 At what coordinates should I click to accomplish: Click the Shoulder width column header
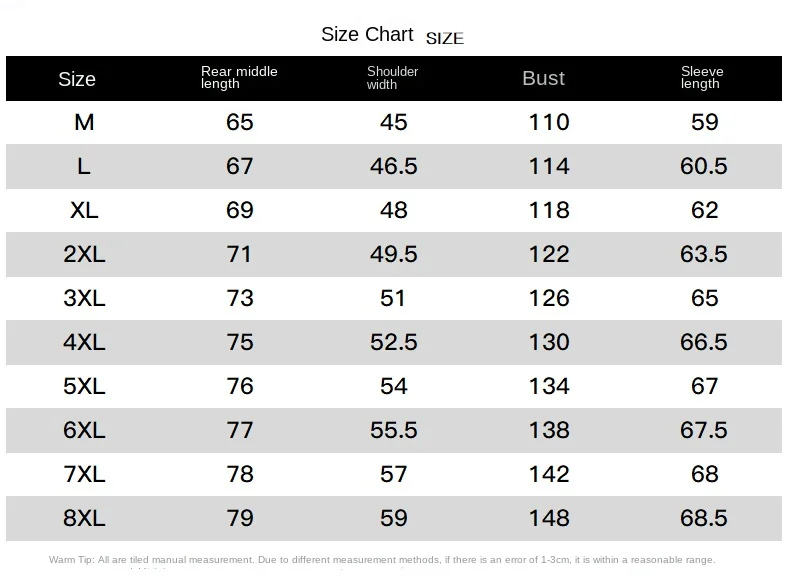(392, 78)
